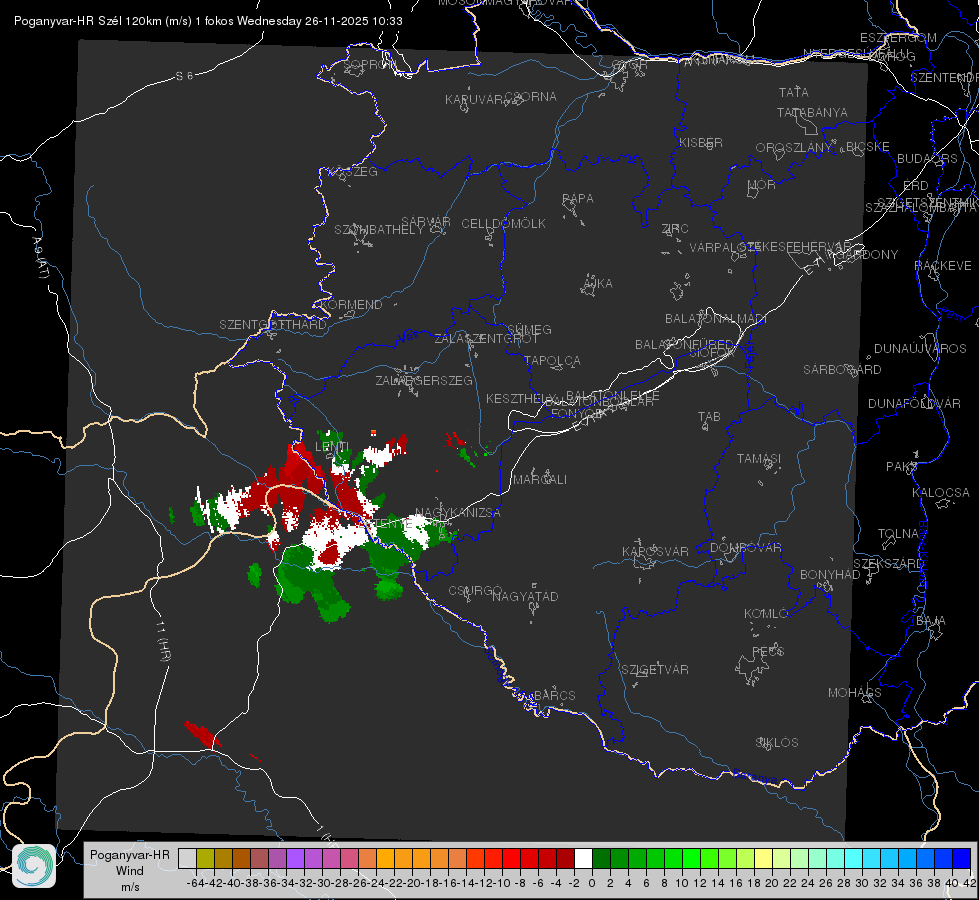Click the RACKEVE town label
Image resolution: width=979 pixels, height=900 pixels.
click(943, 266)
